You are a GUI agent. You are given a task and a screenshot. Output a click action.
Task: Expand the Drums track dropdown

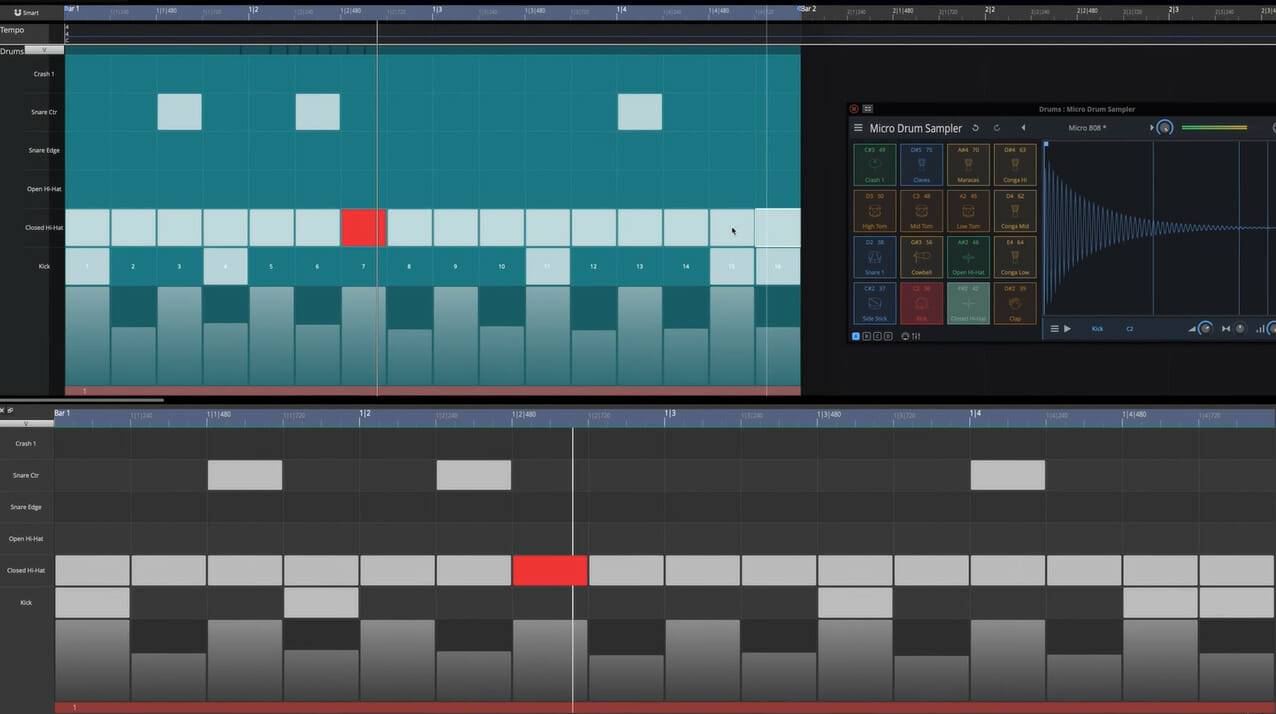[x=44, y=50]
